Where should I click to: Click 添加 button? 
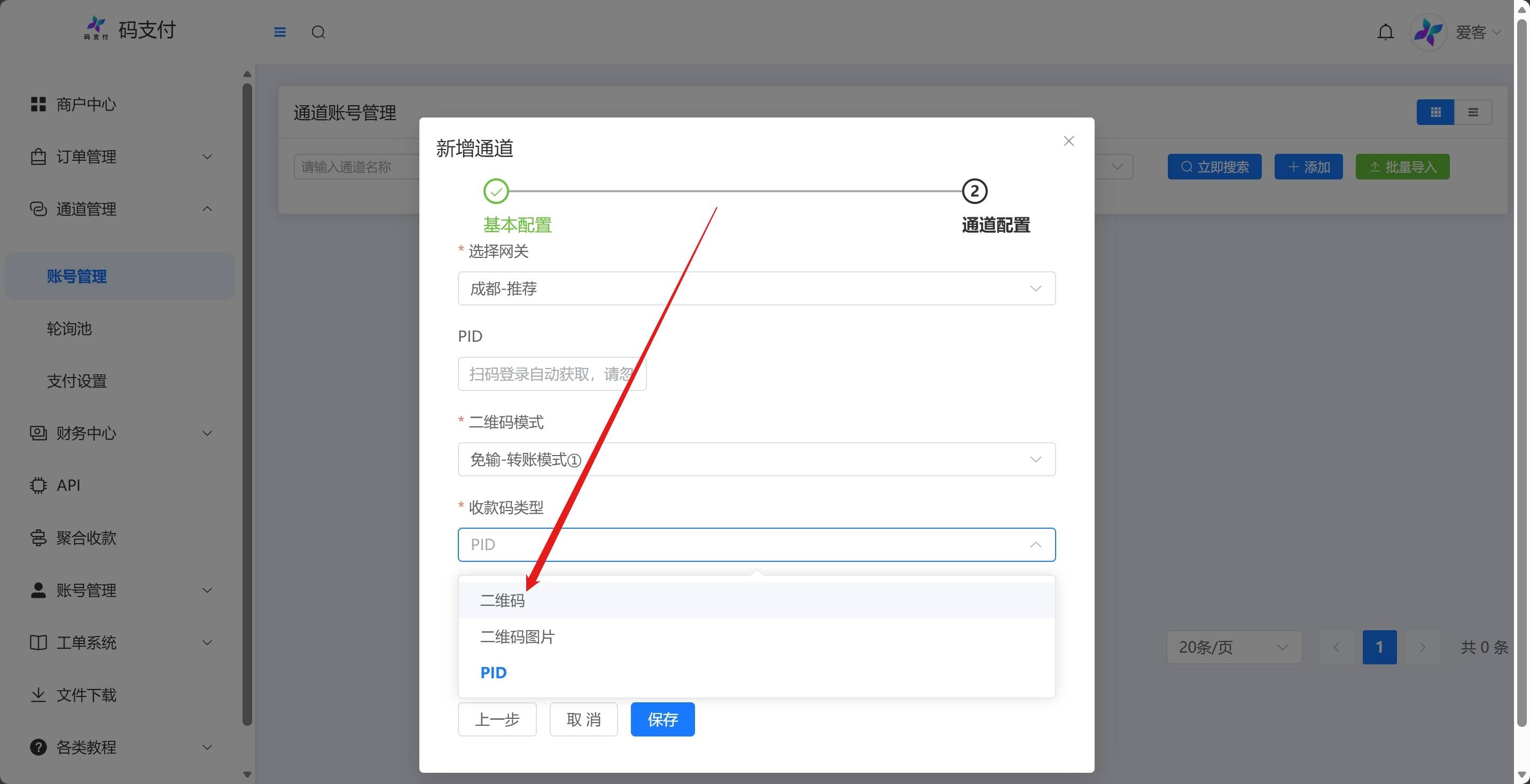coord(1308,167)
